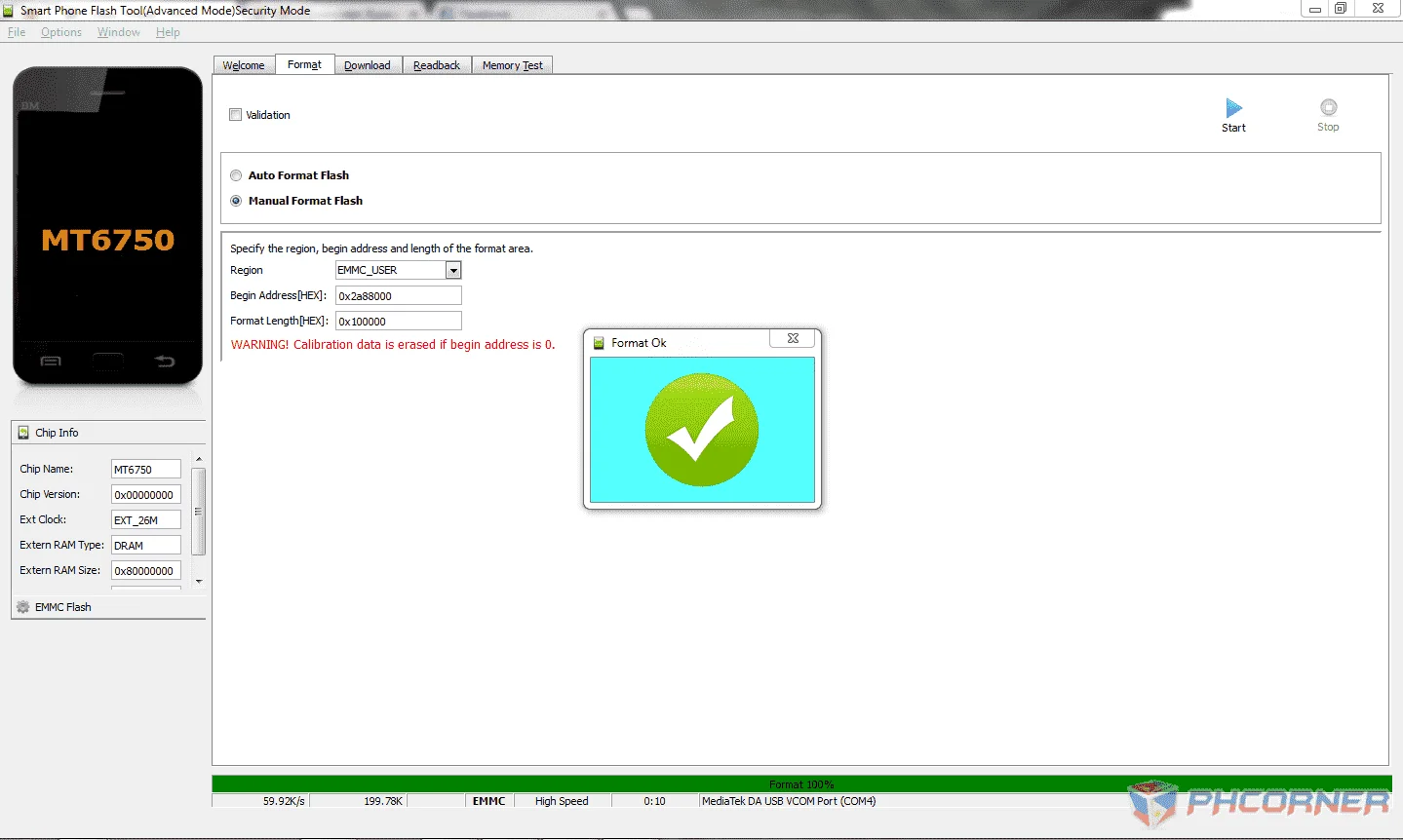This screenshot has width=1403, height=840.
Task: Click the Specify the region instruction text
Action: [381, 248]
